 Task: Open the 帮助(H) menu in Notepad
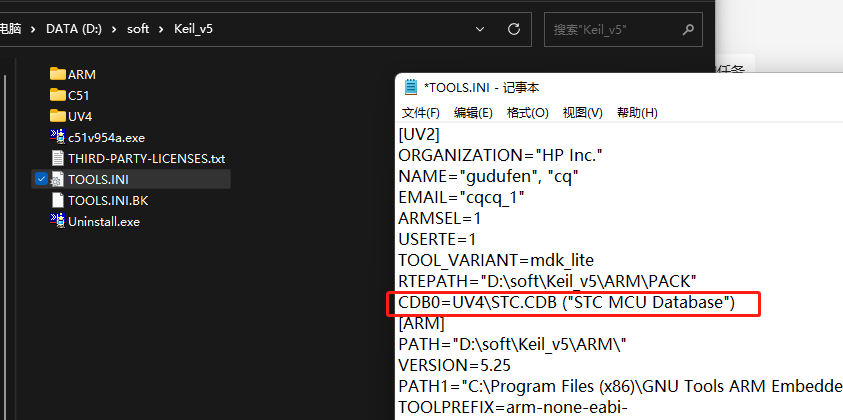[637, 112]
